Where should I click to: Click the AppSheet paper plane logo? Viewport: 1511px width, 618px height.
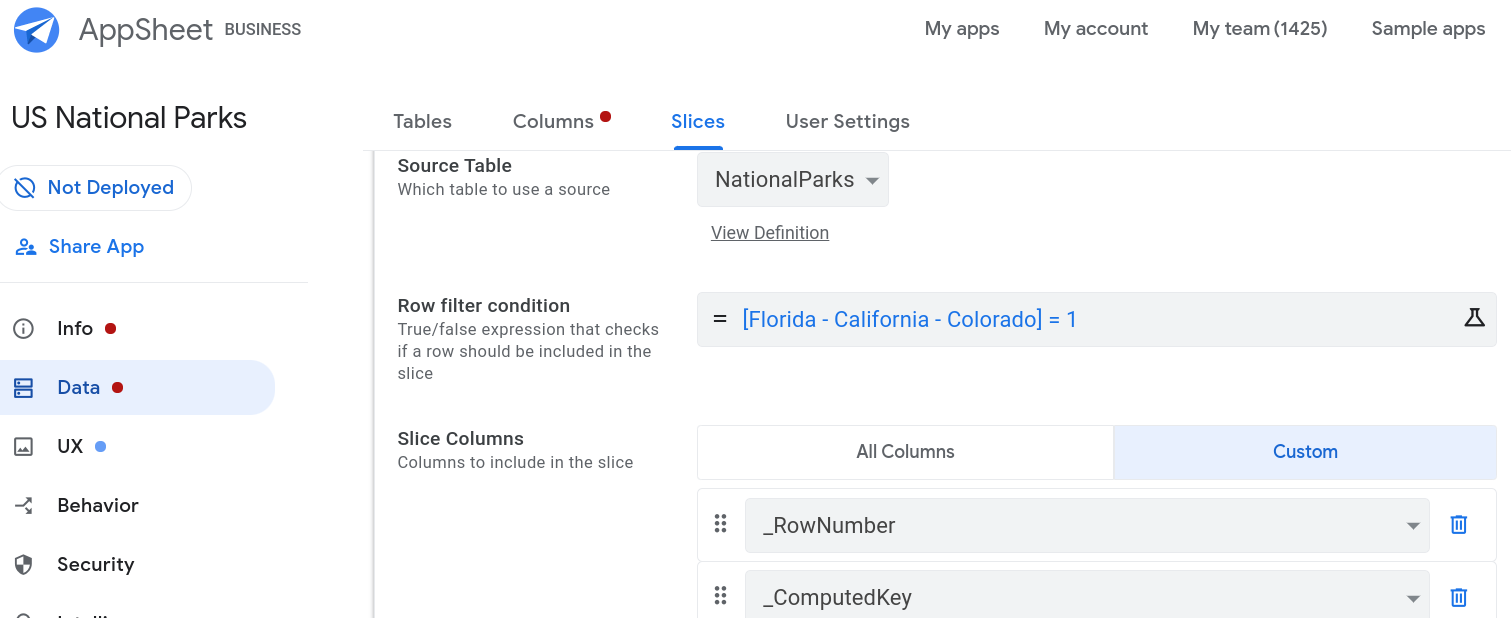pos(36,30)
